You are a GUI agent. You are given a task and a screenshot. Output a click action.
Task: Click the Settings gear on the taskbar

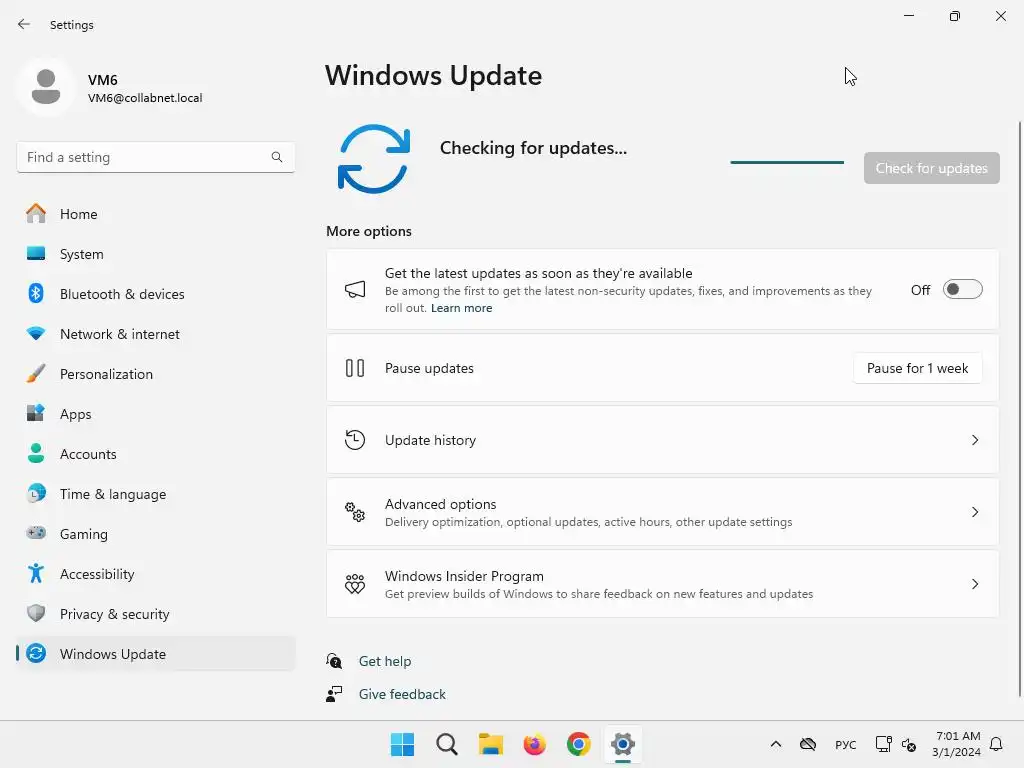click(623, 744)
